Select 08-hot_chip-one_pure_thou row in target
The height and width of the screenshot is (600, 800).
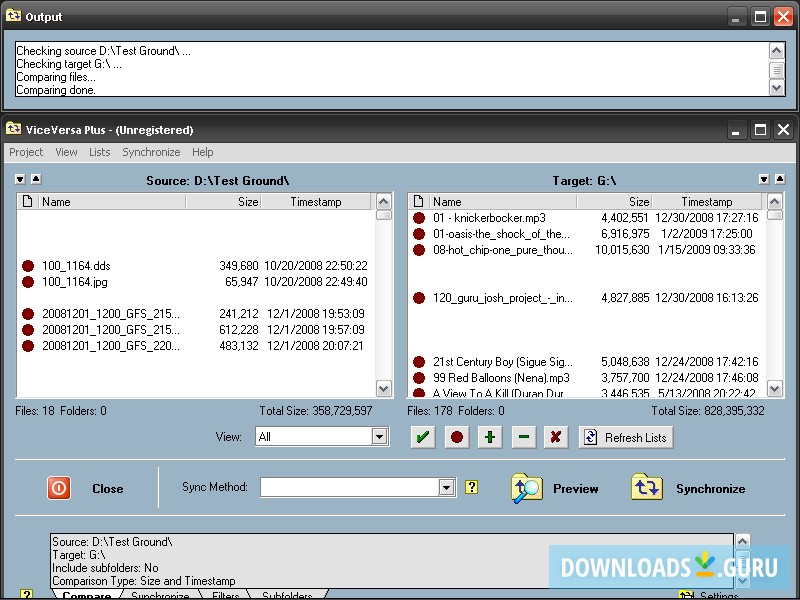point(587,250)
